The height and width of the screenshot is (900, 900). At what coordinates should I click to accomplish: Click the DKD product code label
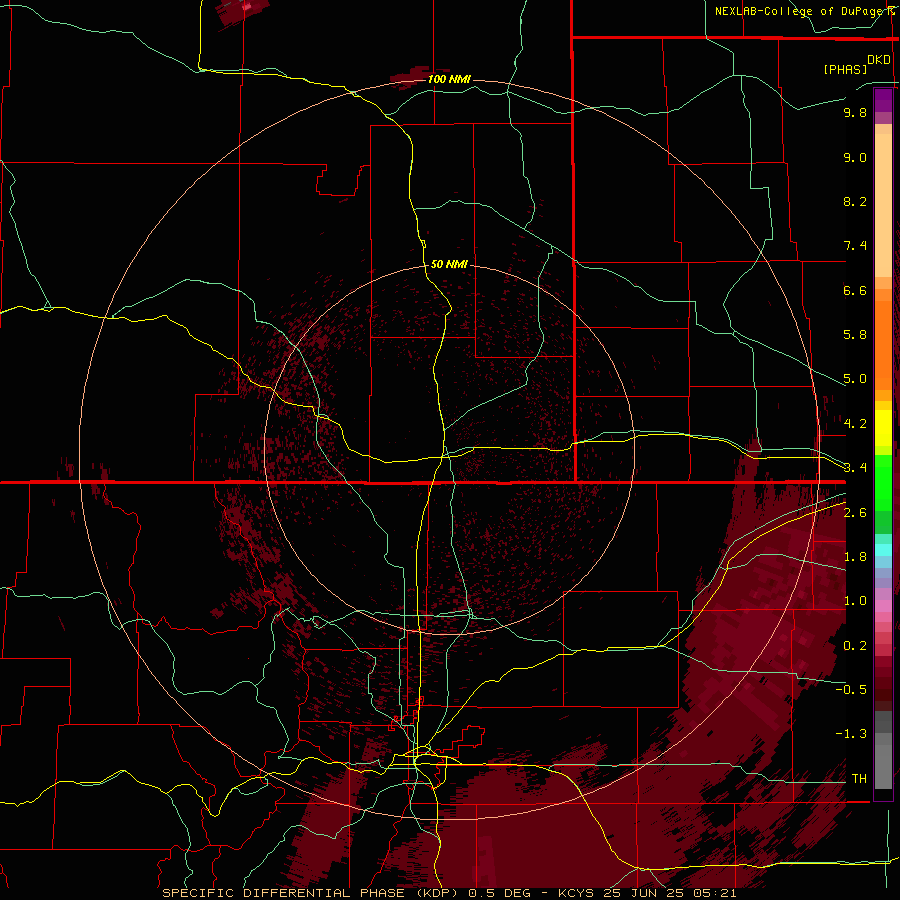(879, 60)
